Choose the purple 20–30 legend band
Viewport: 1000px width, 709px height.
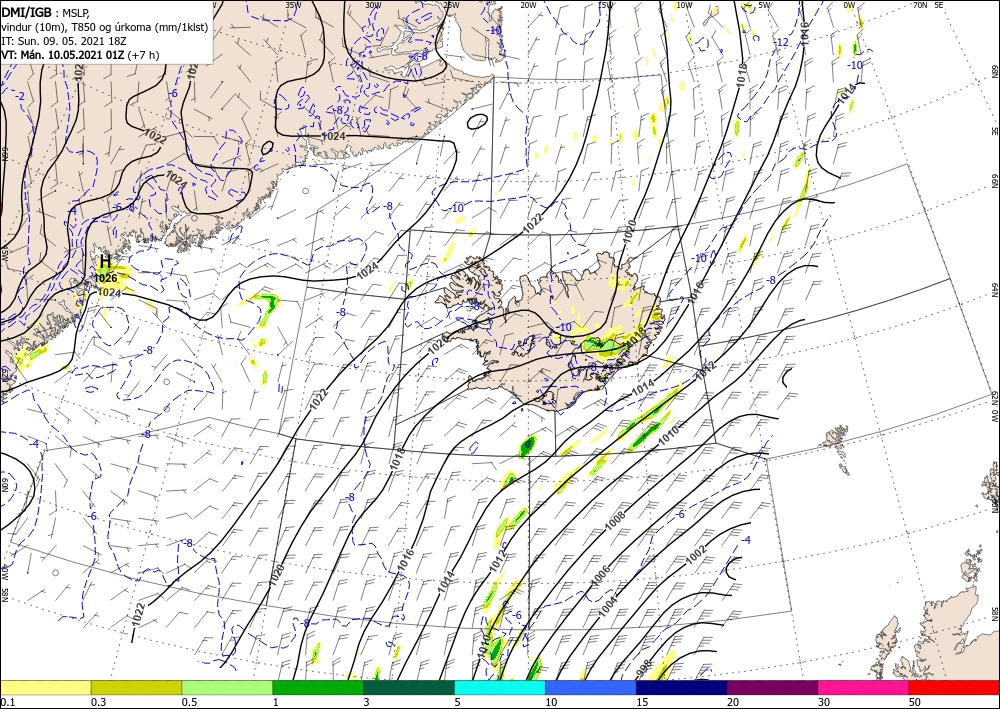pyautogui.click(x=772, y=687)
